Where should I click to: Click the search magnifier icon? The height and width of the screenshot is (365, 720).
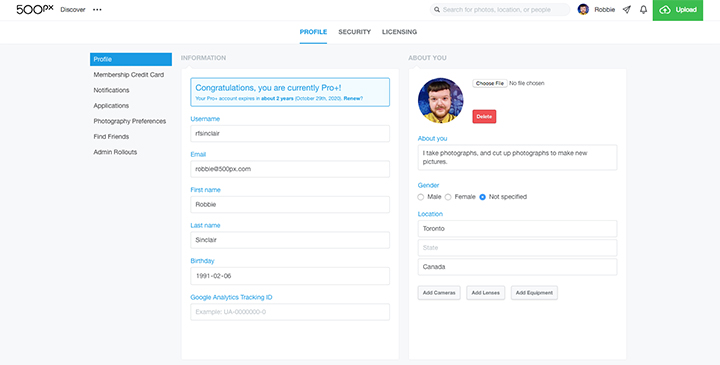pyautogui.click(x=437, y=10)
